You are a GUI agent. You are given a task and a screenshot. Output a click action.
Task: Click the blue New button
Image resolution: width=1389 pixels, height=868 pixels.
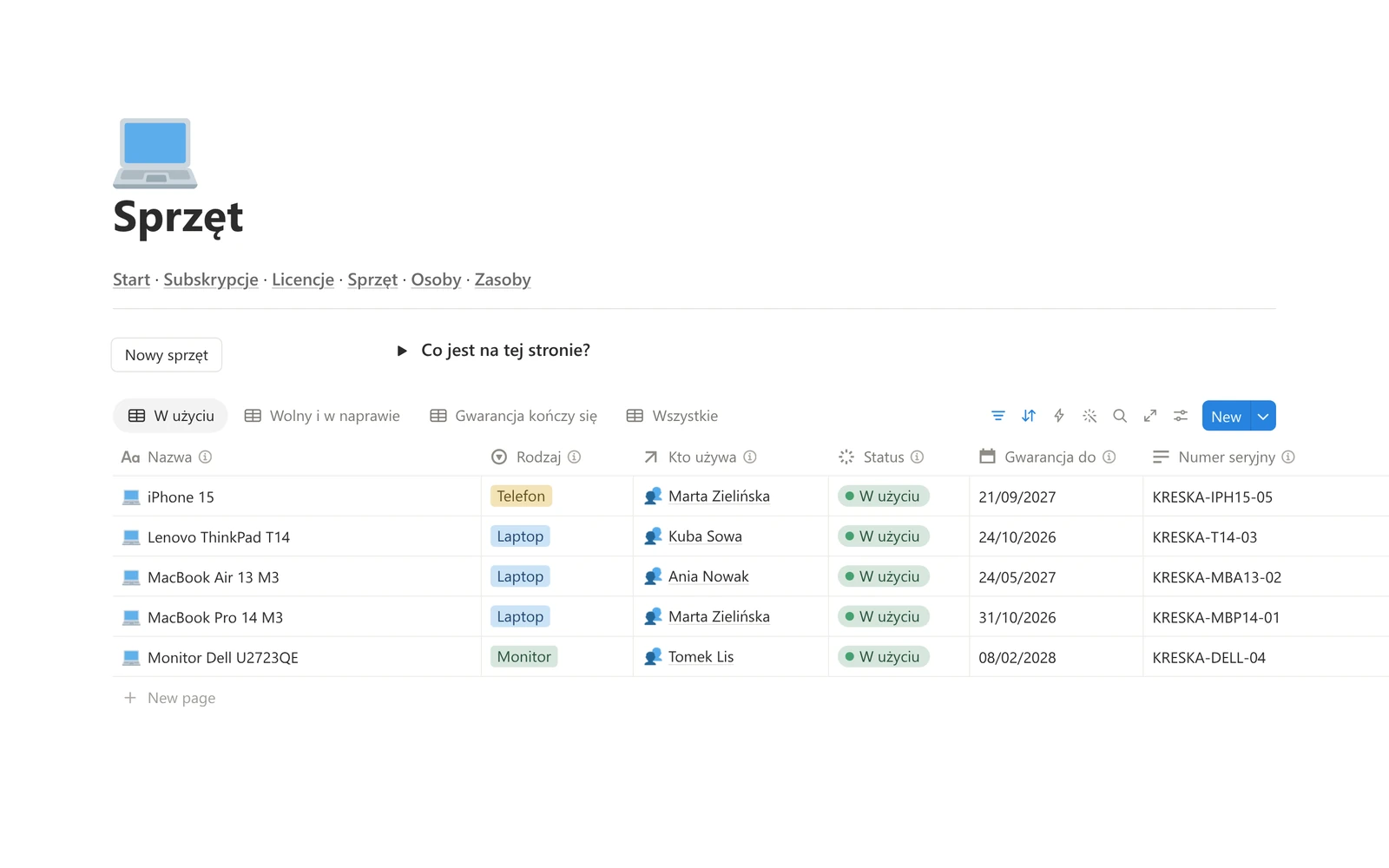point(1226,416)
